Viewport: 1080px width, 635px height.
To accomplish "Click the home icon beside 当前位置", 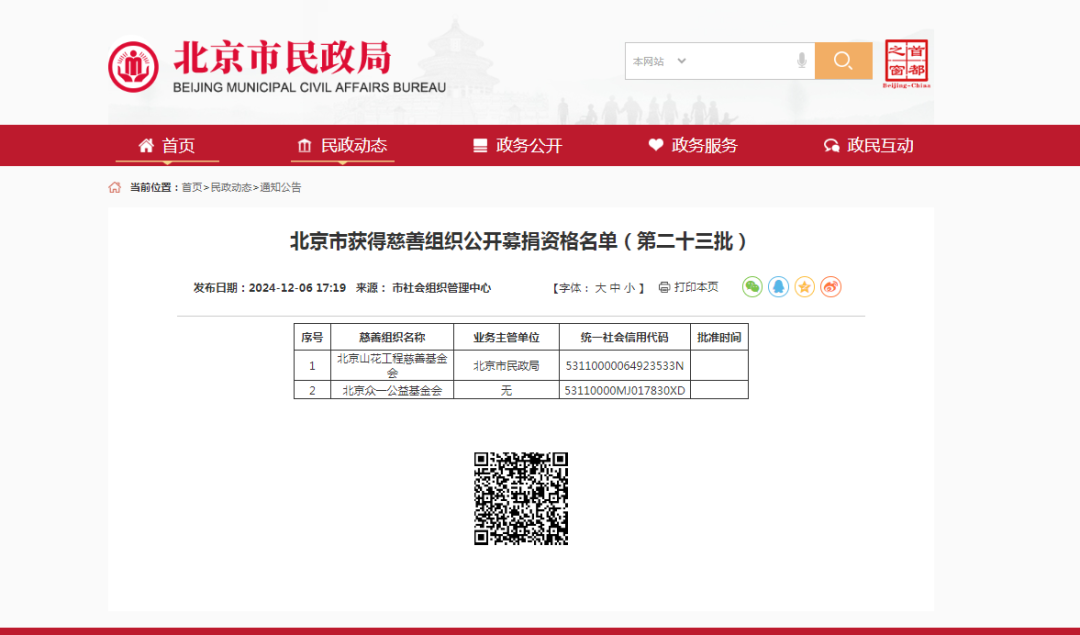I will point(114,187).
